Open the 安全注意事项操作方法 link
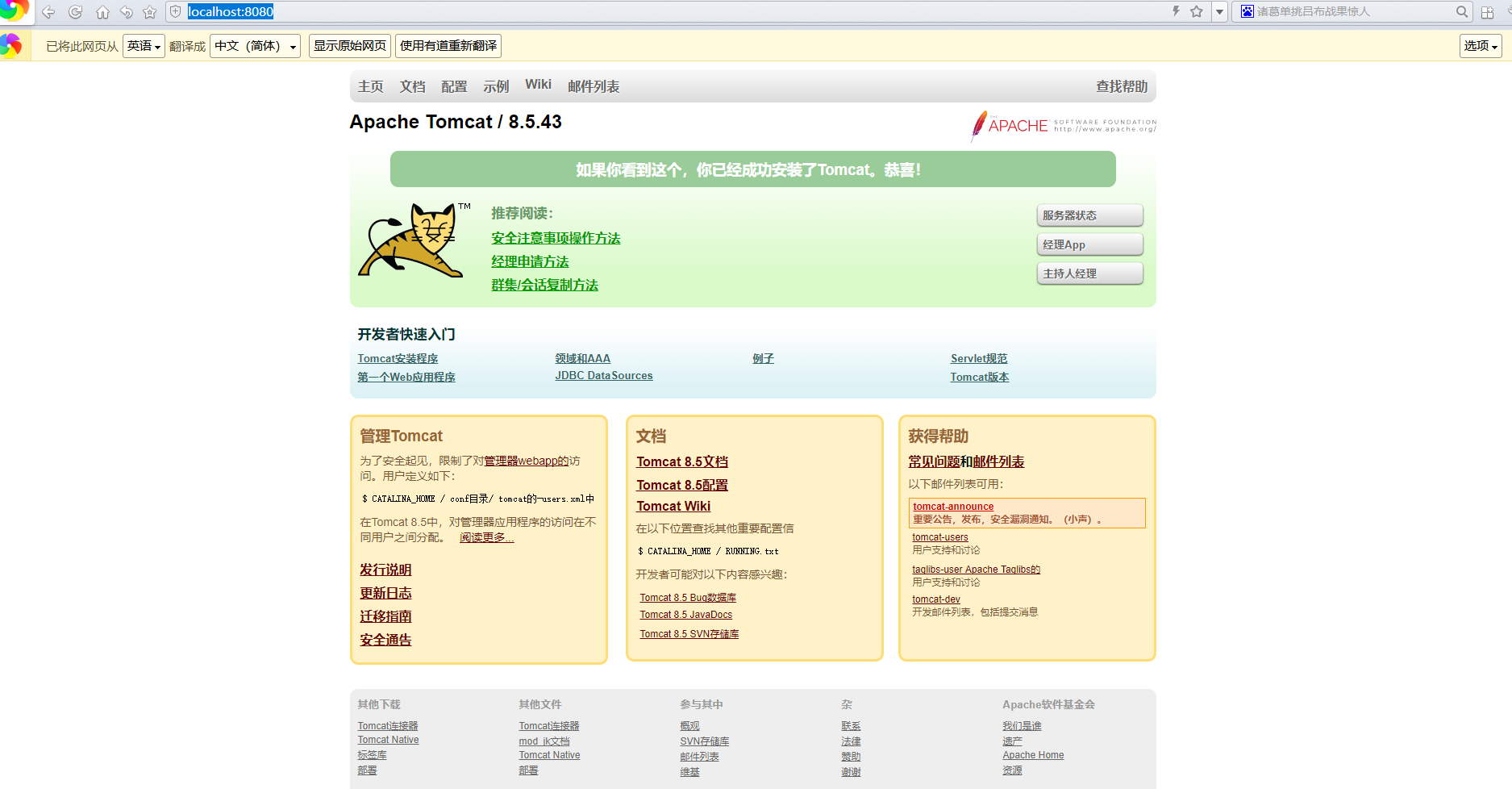This screenshot has width=1512, height=789. tap(556, 238)
